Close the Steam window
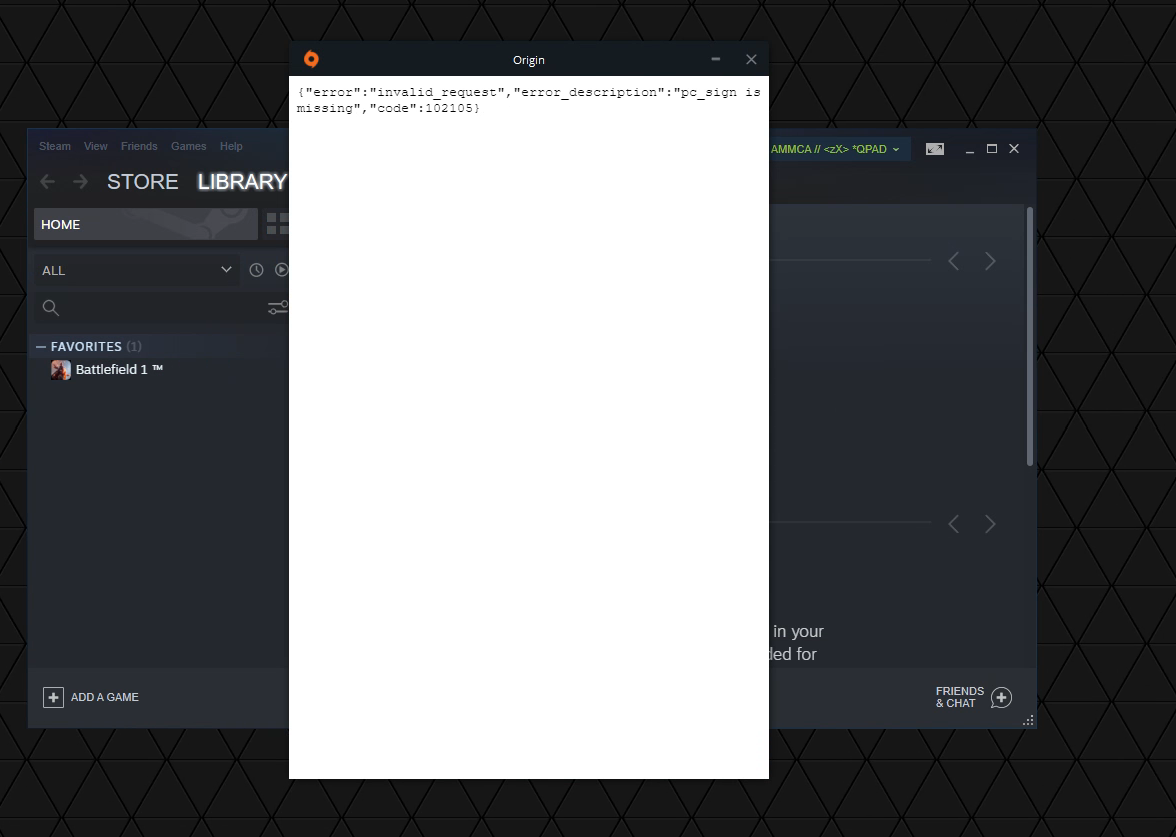Viewport: 1176px width, 837px height. (x=1014, y=149)
